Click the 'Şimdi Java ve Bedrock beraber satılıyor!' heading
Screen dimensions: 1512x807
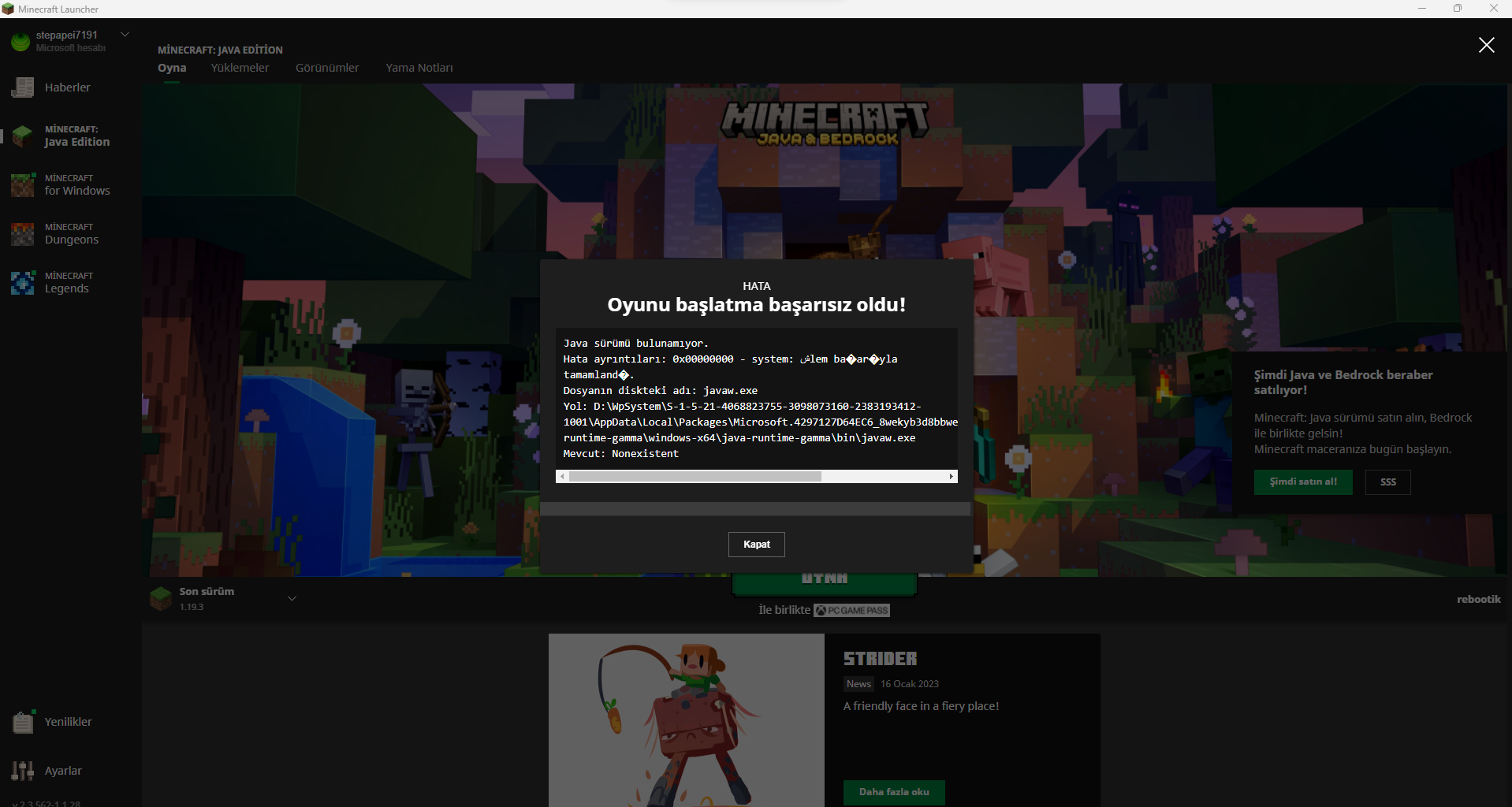pyautogui.click(x=1343, y=382)
